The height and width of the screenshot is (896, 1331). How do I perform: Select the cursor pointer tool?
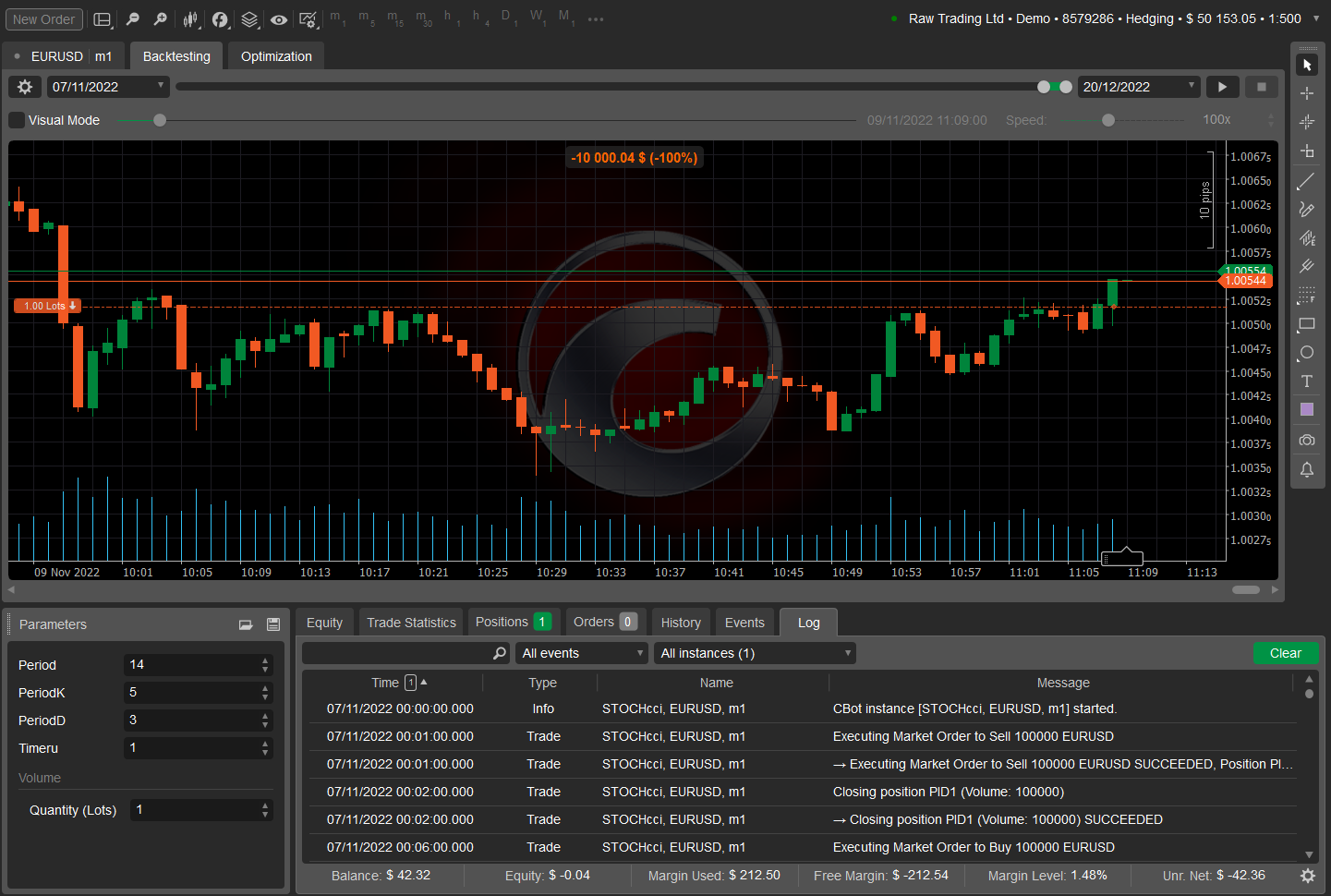pos(1307,65)
